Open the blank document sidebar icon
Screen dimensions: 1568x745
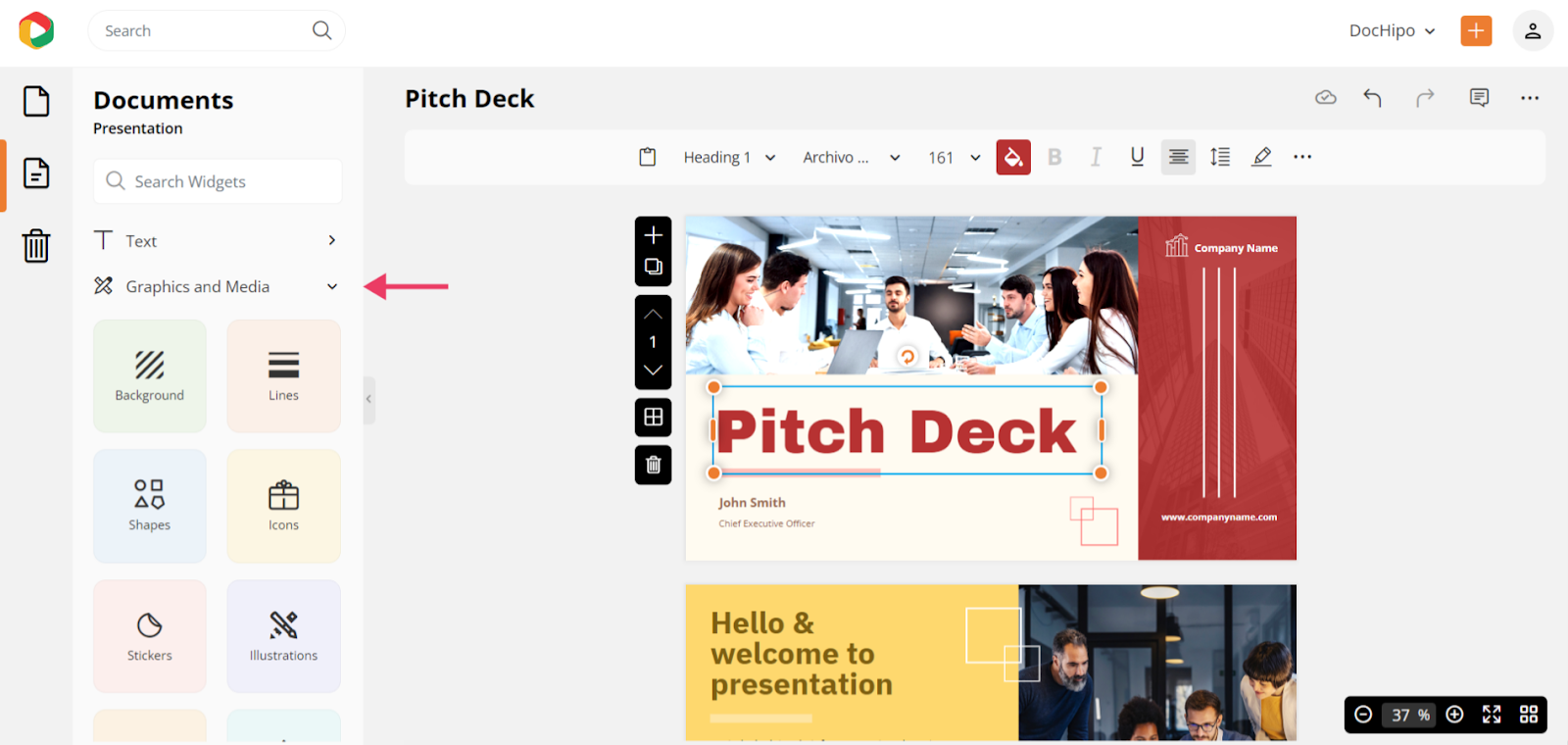click(36, 101)
